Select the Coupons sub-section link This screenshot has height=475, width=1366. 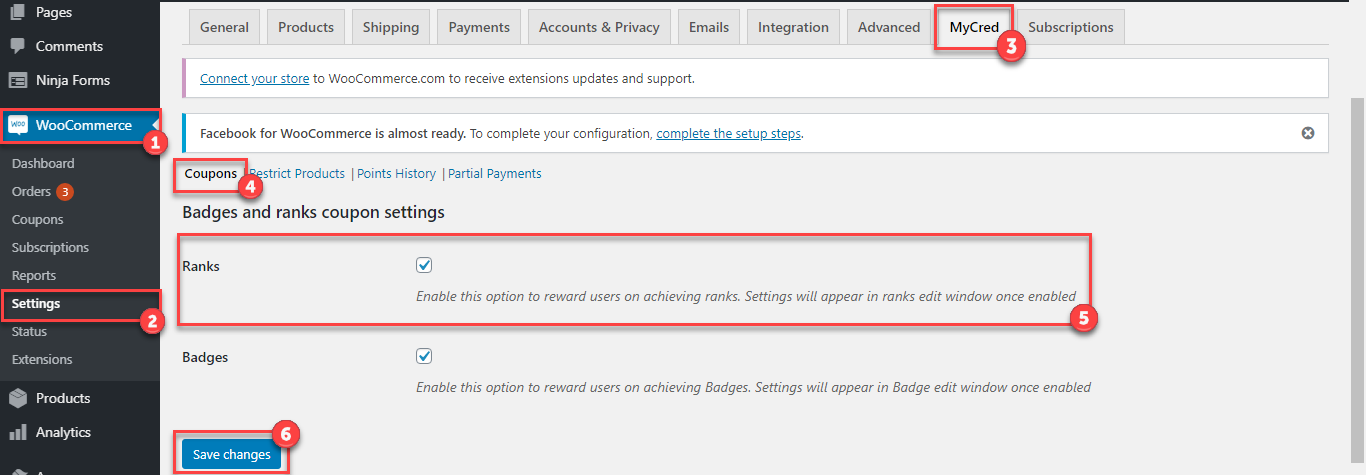click(211, 173)
